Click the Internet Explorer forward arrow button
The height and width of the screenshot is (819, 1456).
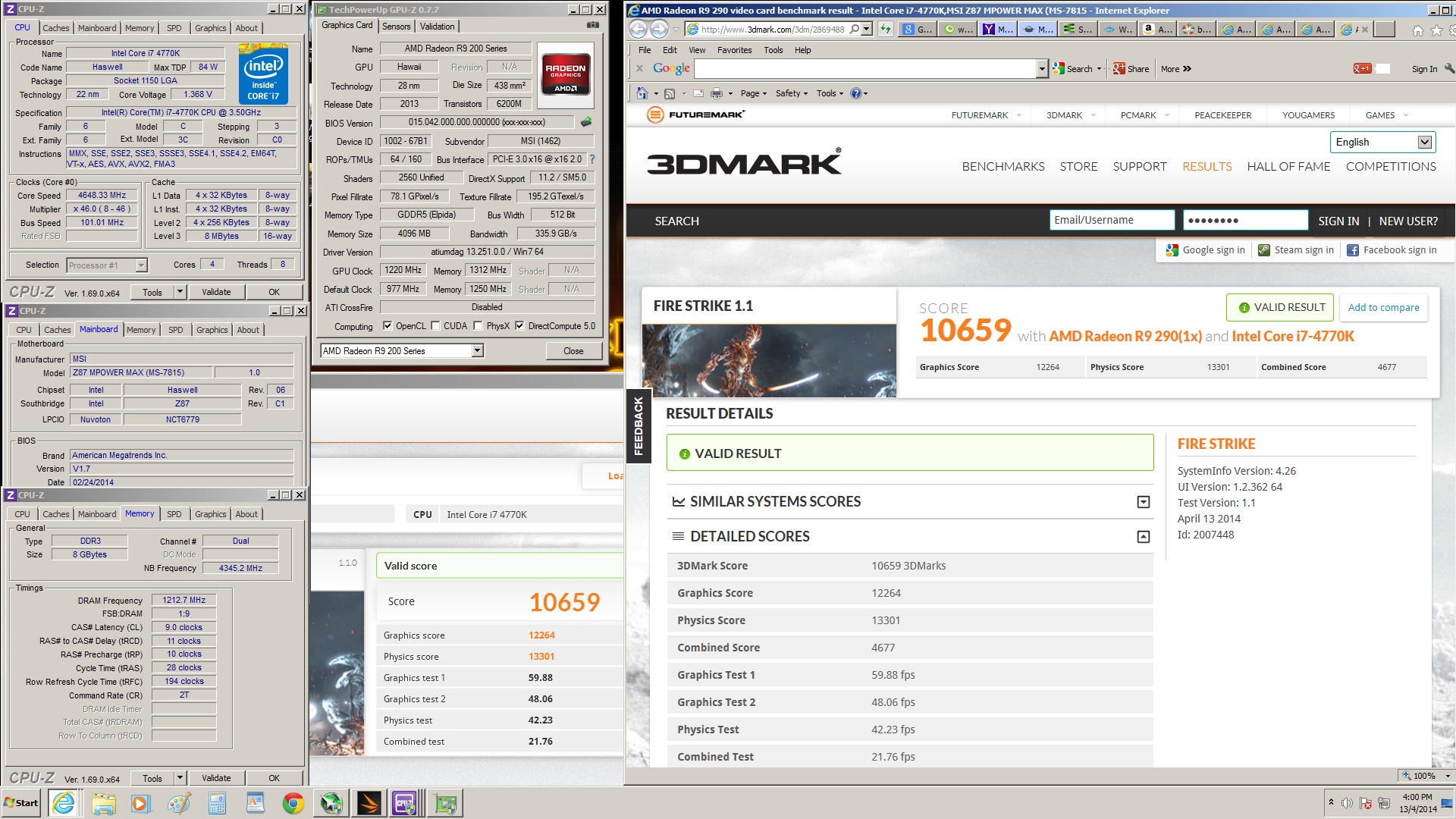point(659,29)
